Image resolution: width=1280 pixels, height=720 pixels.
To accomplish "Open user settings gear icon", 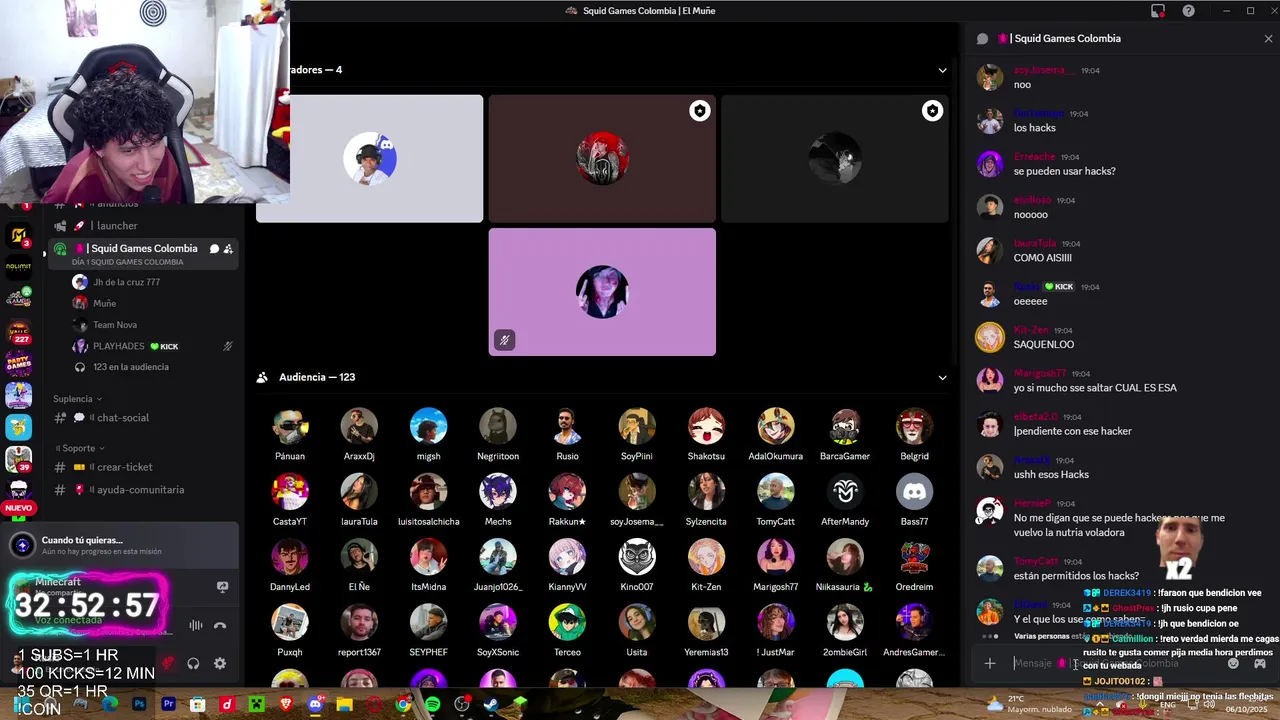I will click(220, 663).
